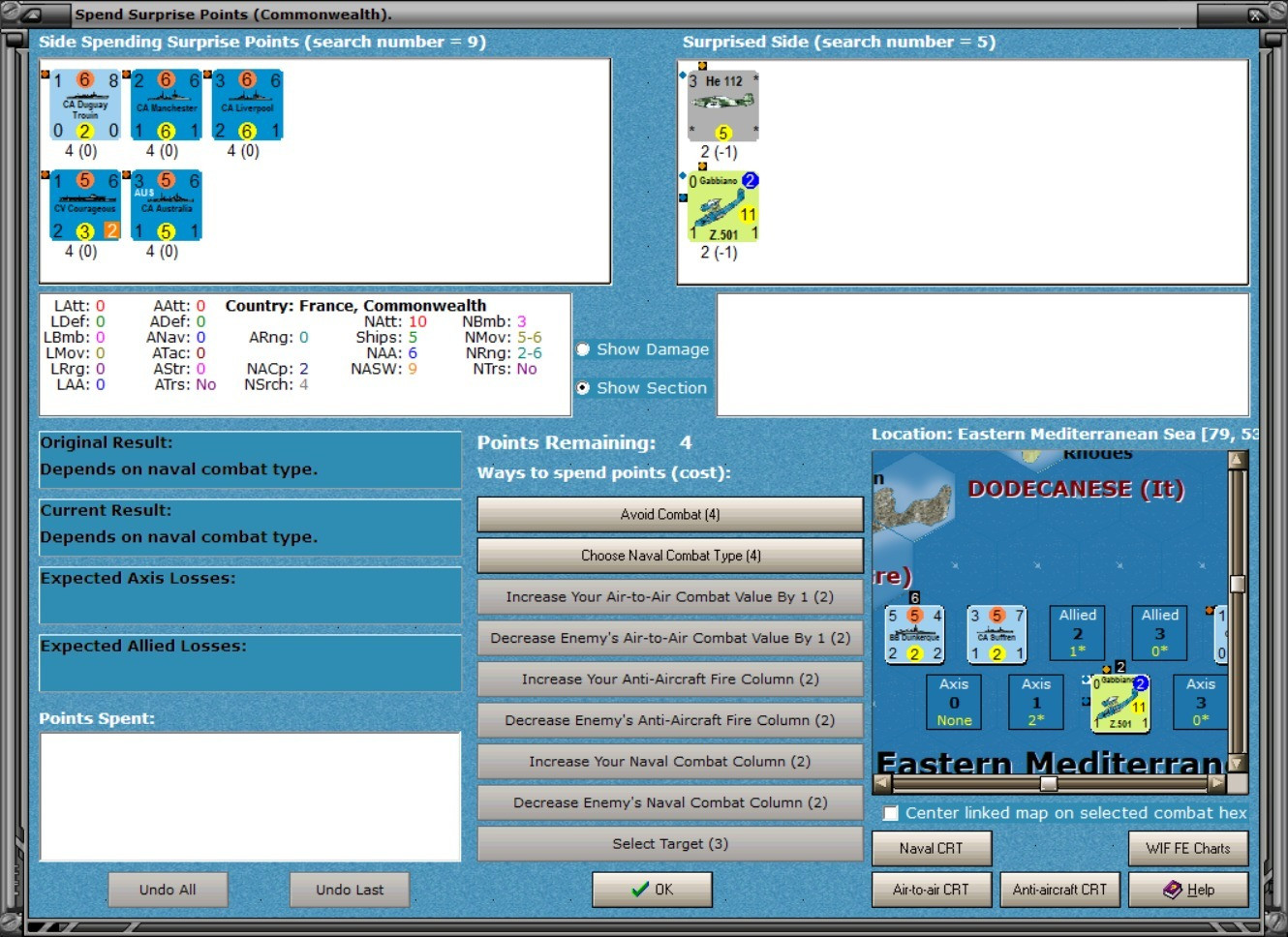Click the CA Suffren counter on the map
This screenshot has width=1288, height=937.
point(997,634)
